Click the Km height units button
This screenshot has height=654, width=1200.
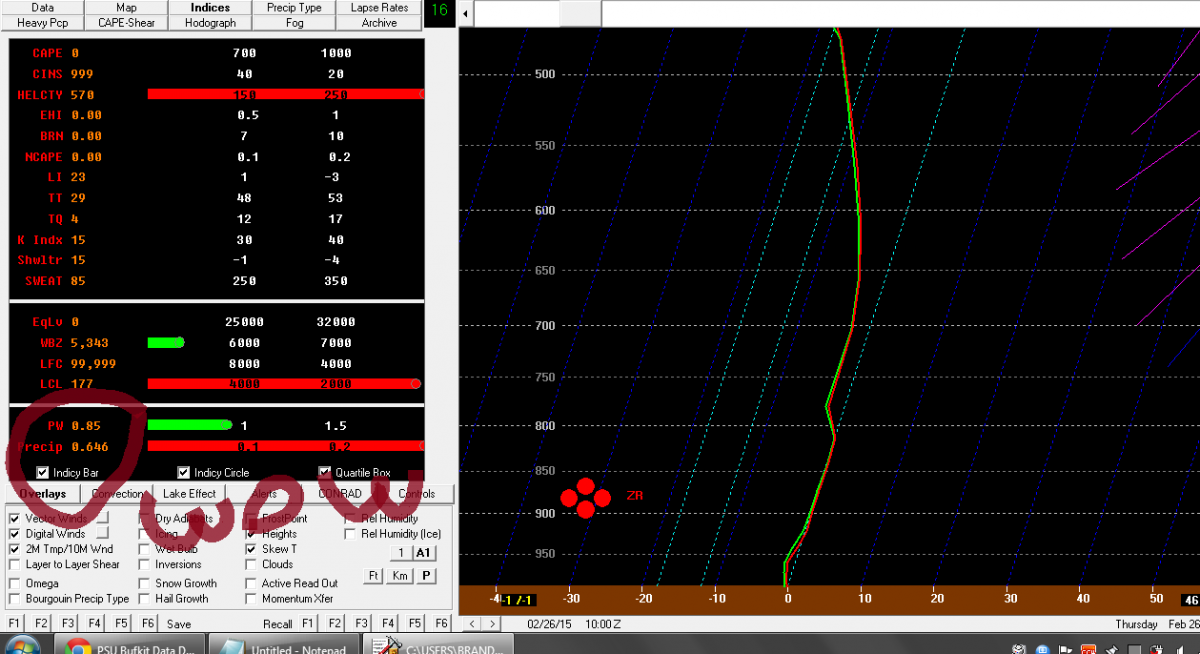(x=400, y=576)
